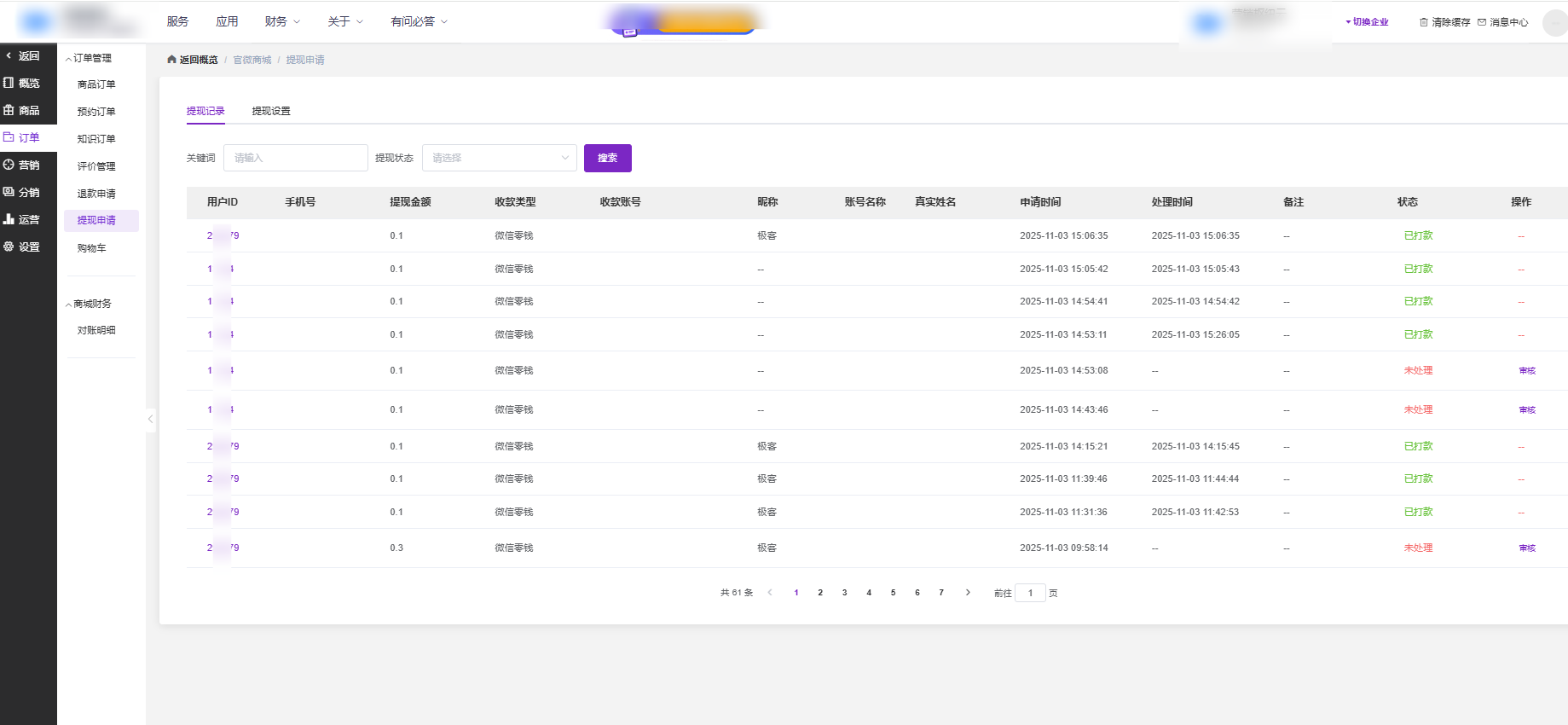Image resolution: width=1568 pixels, height=725 pixels.
Task: Open 消息中心 envelope icon
Action: (1482, 22)
